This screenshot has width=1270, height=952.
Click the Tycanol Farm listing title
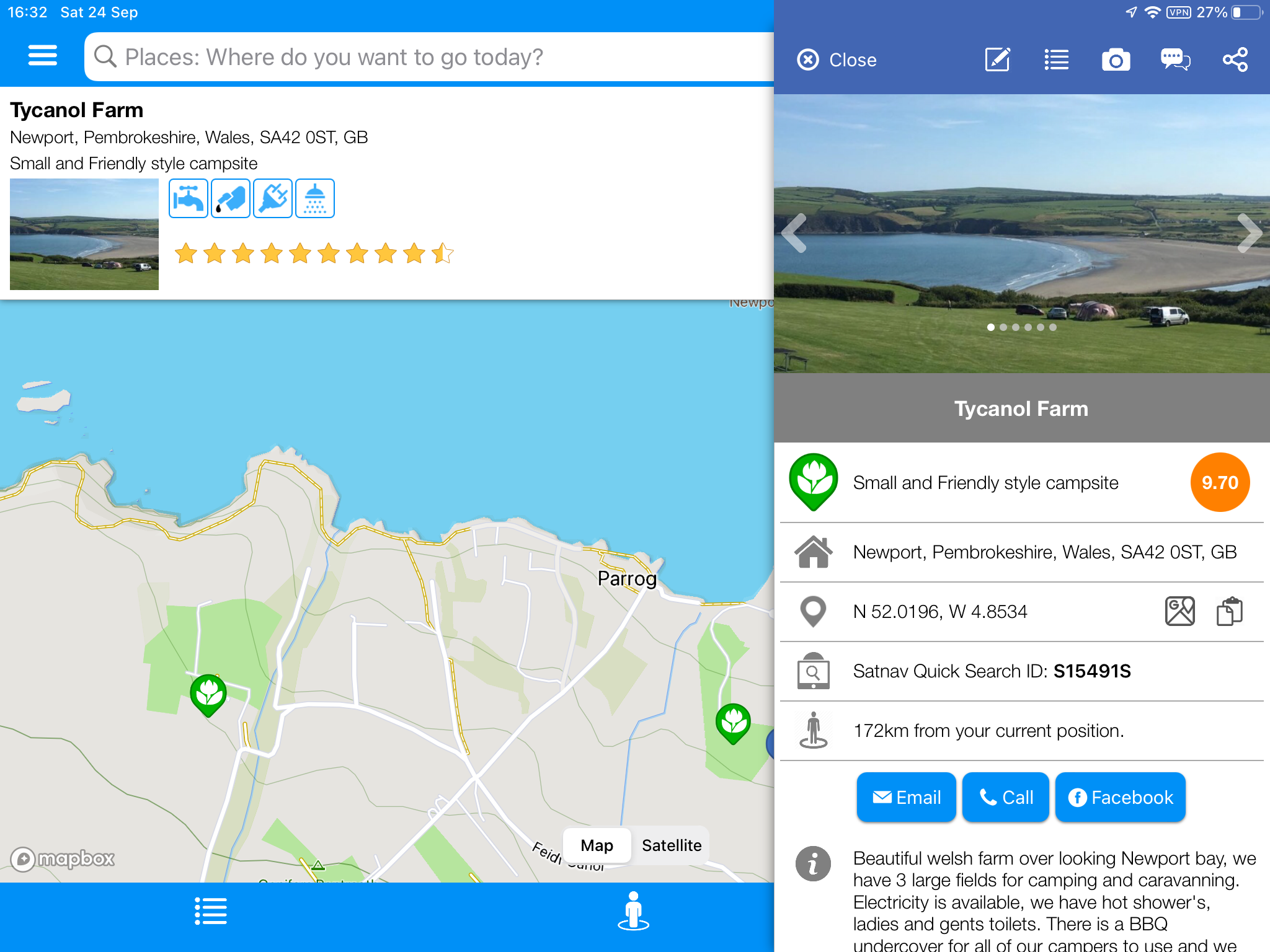click(x=77, y=110)
